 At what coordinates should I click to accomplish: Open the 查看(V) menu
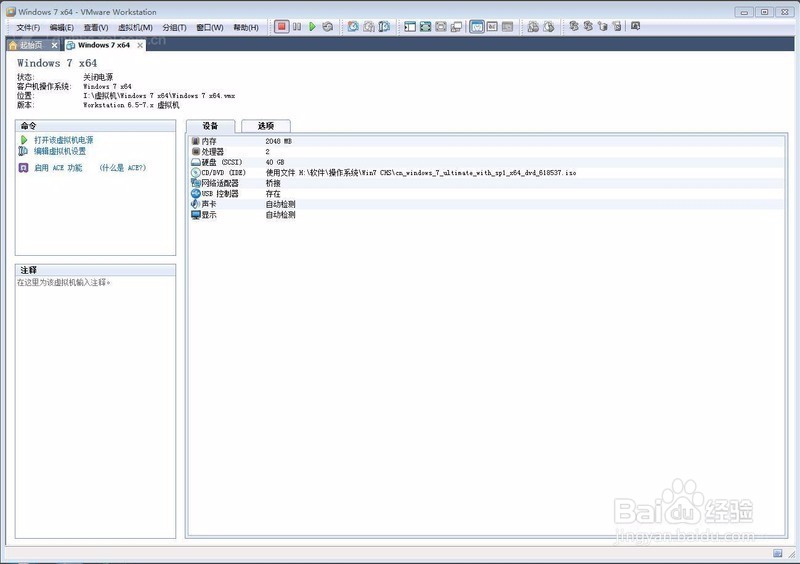coord(96,28)
